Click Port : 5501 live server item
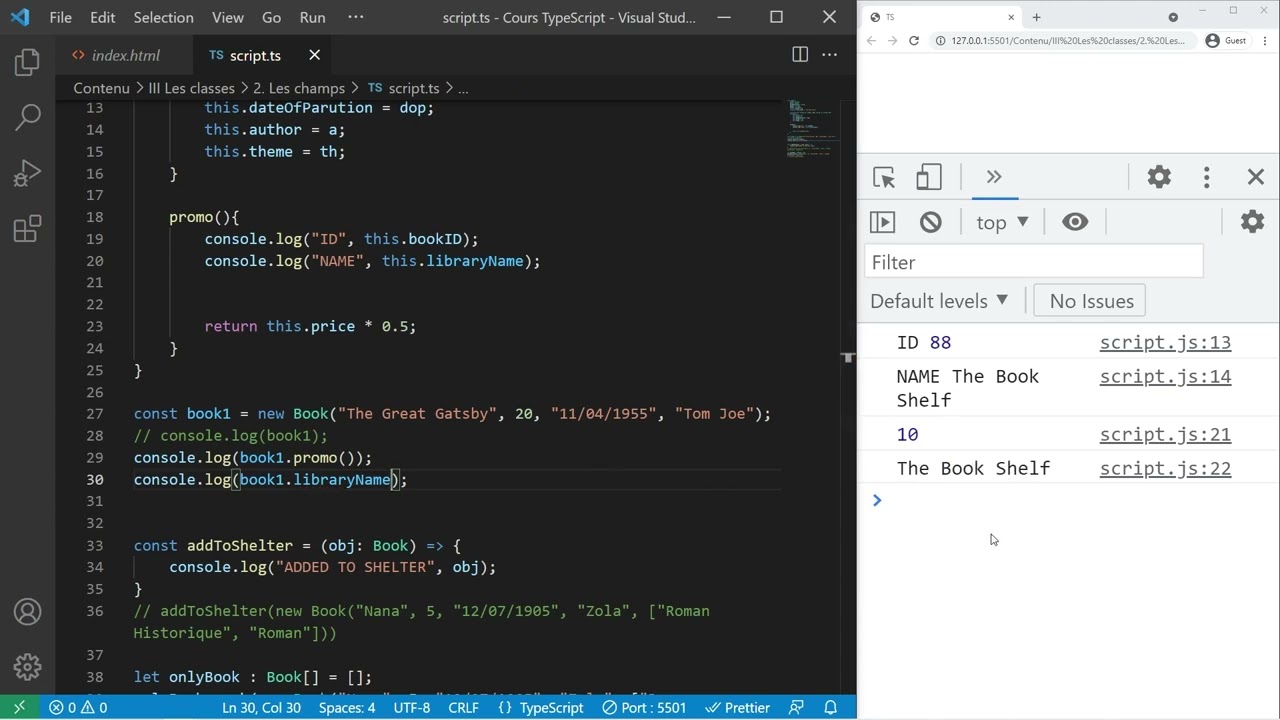 tap(644, 707)
